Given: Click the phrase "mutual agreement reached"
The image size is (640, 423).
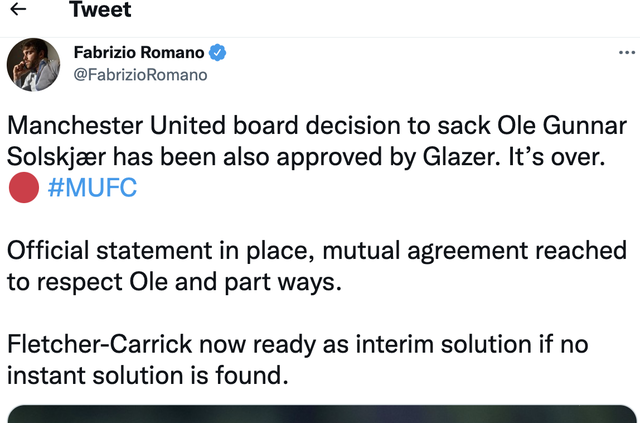Looking at the screenshot, I should (475, 251).
